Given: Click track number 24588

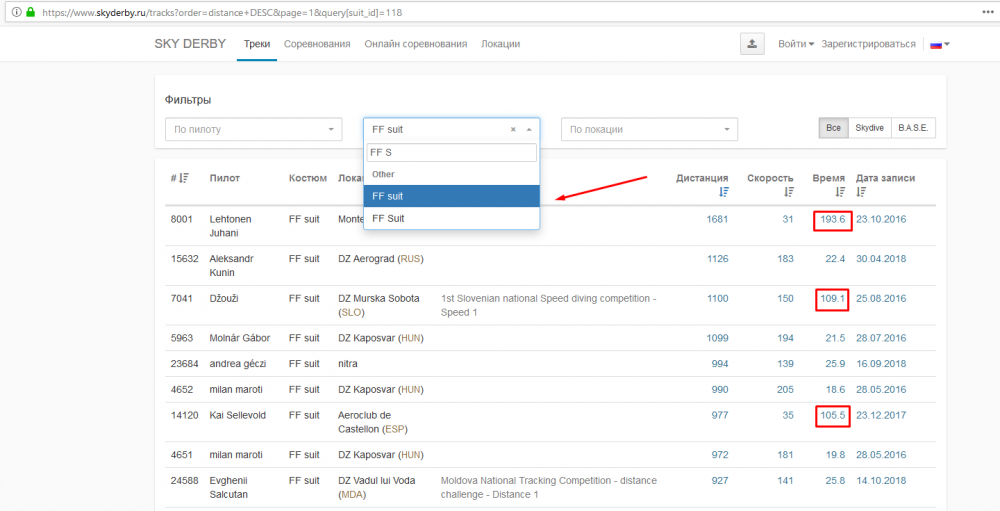Looking at the screenshot, I should pyautogui.click(x=185, y=480).
